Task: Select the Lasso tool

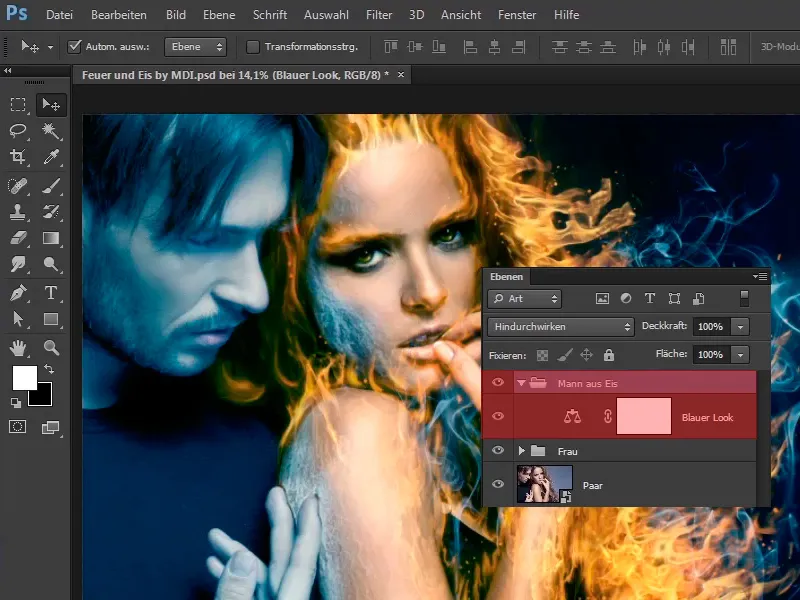Action: (x=18, y=131)
